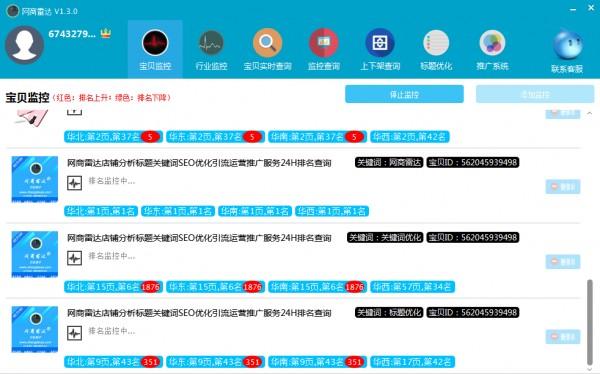Open the 行业监控 heartbeat icon
Image resolution: width=600 pixels, height=374 pixels.
211,43
